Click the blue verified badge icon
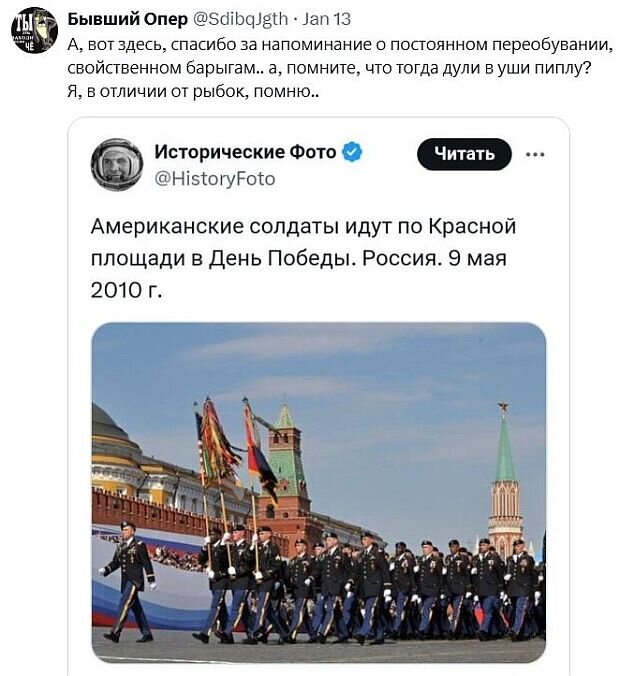The image size is (620, 676). tap(352, 152)
